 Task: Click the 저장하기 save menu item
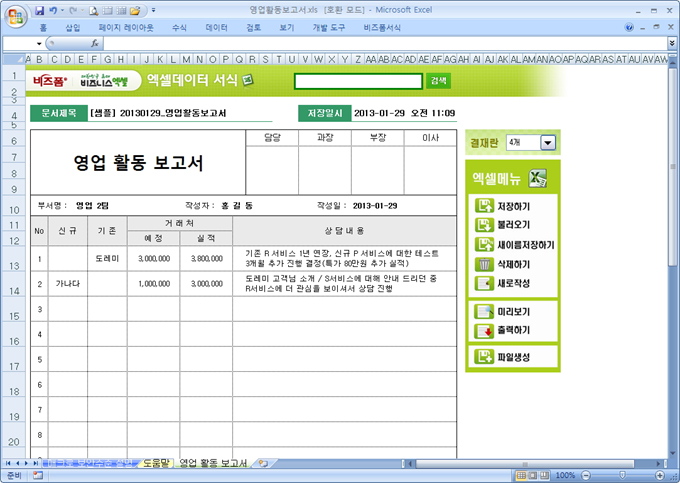point(503,206)
